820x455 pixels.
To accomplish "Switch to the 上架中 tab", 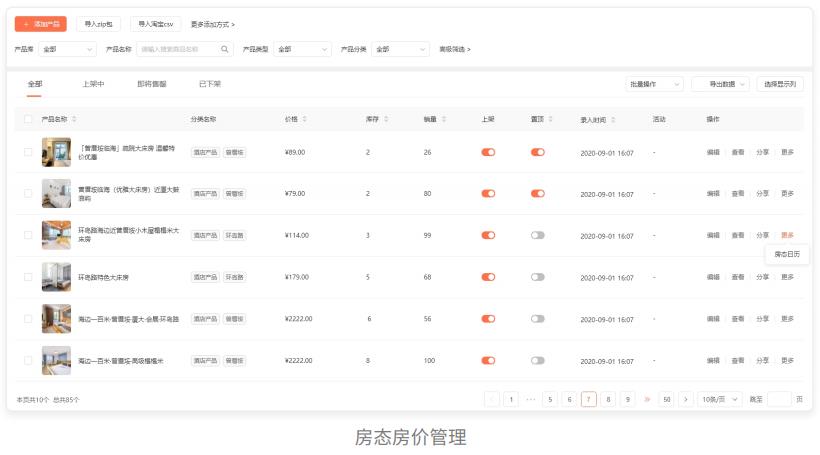I will (x=93, y=84).
